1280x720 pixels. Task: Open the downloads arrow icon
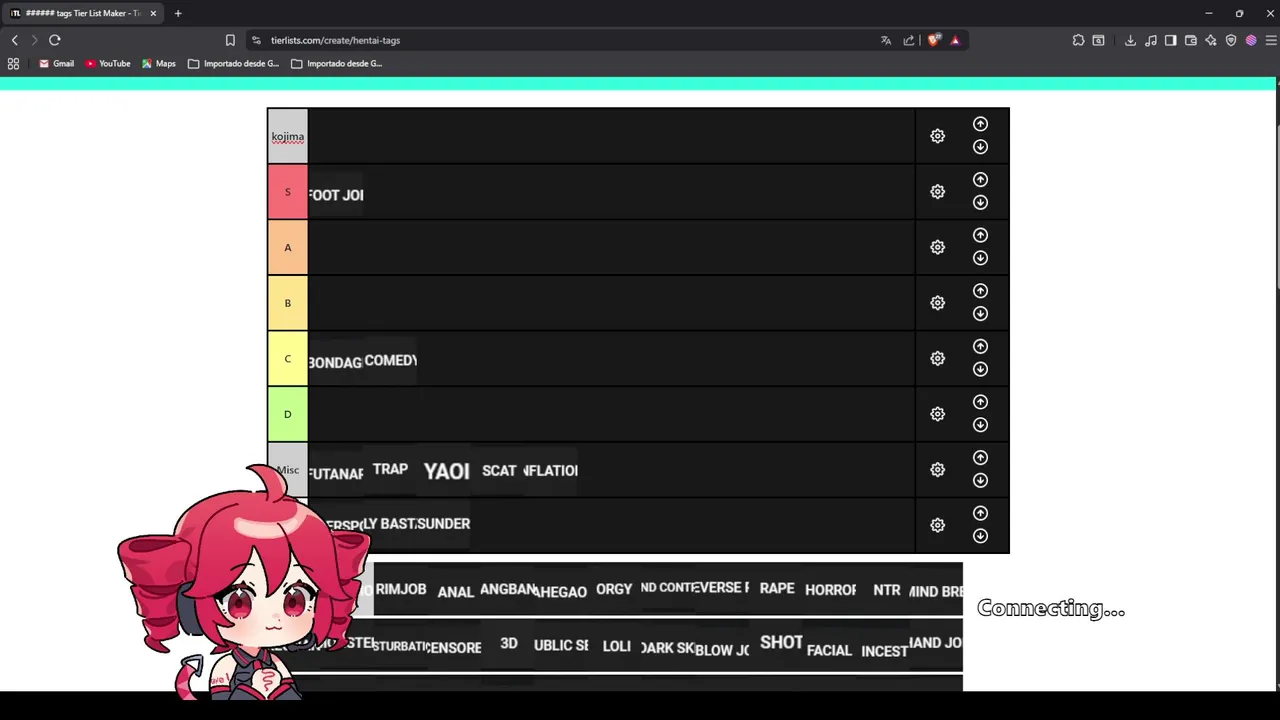[1130, 40]
